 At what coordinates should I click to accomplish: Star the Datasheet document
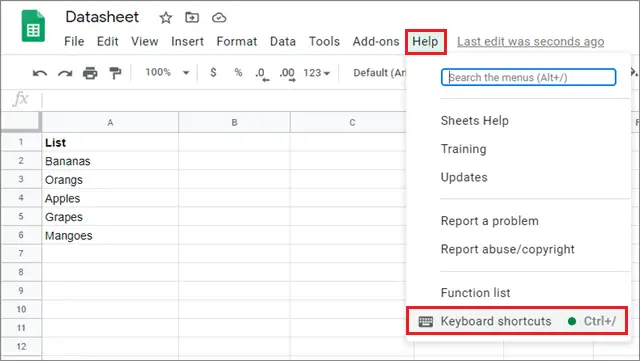[166, 18]
